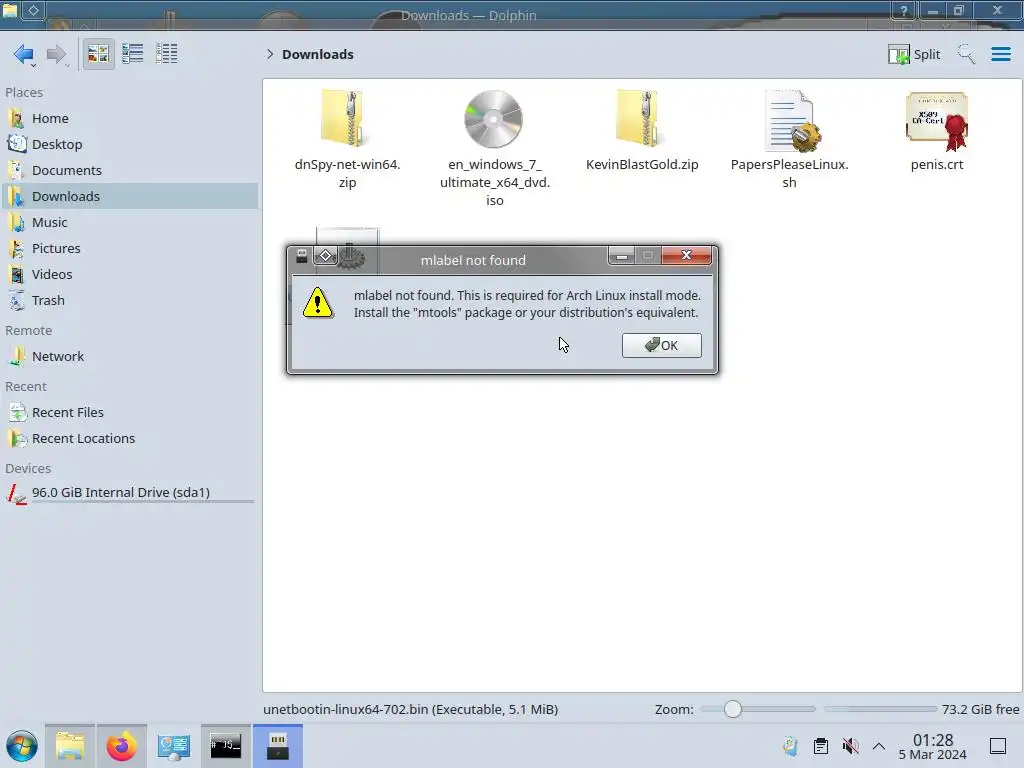
Task: Click the PapersPleaseLinux.sh file name
Action: tap(790, 173)
